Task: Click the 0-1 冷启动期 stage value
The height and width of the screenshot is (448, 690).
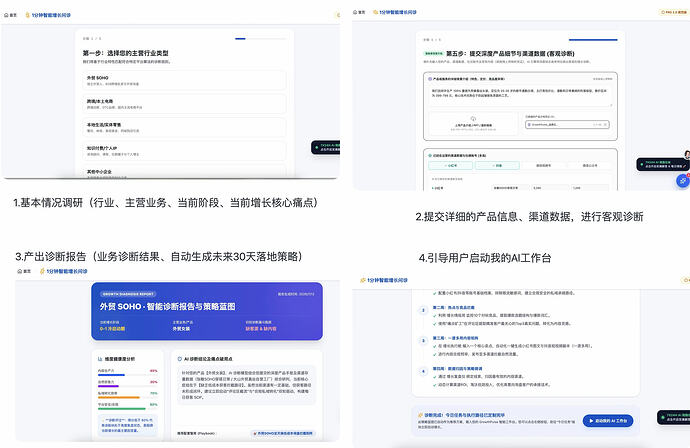Action: (112, 329)
